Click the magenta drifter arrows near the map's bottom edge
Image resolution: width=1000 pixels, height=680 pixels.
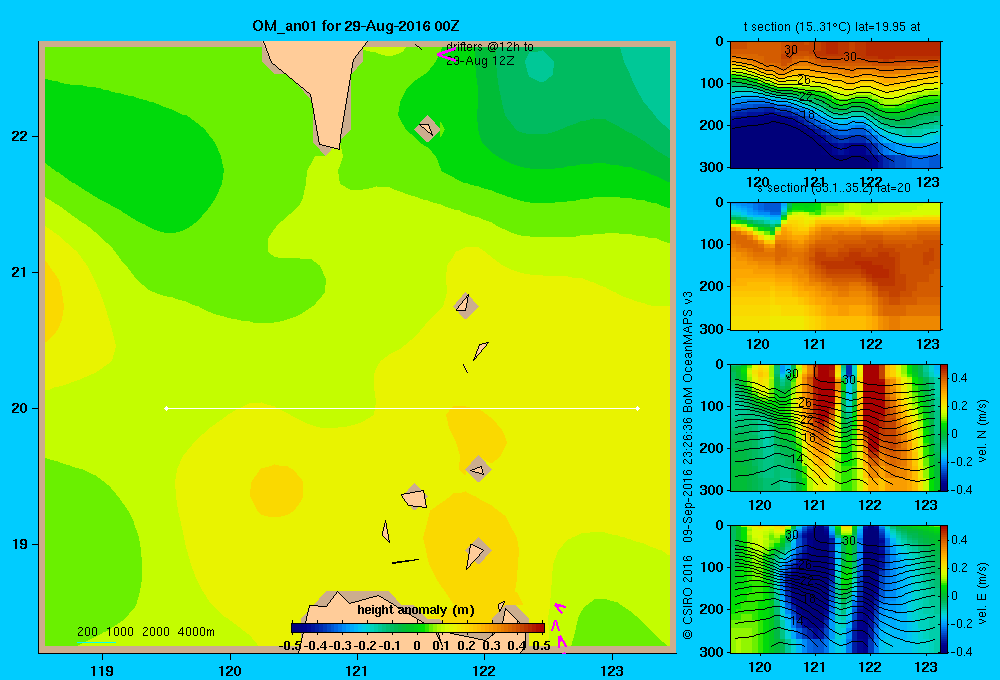tap(559, 628)
